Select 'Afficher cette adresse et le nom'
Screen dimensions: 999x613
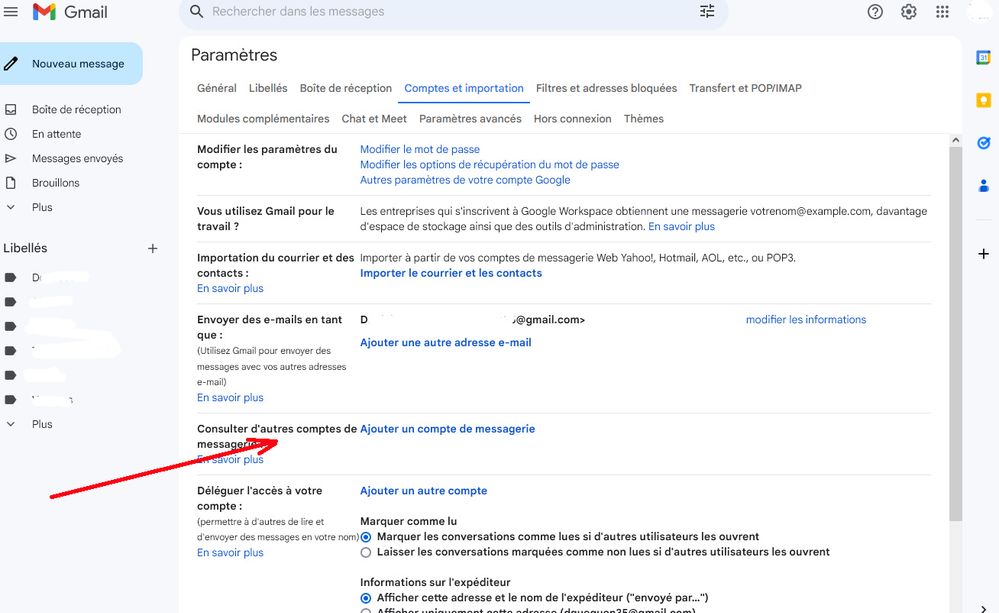click(365, 597)
